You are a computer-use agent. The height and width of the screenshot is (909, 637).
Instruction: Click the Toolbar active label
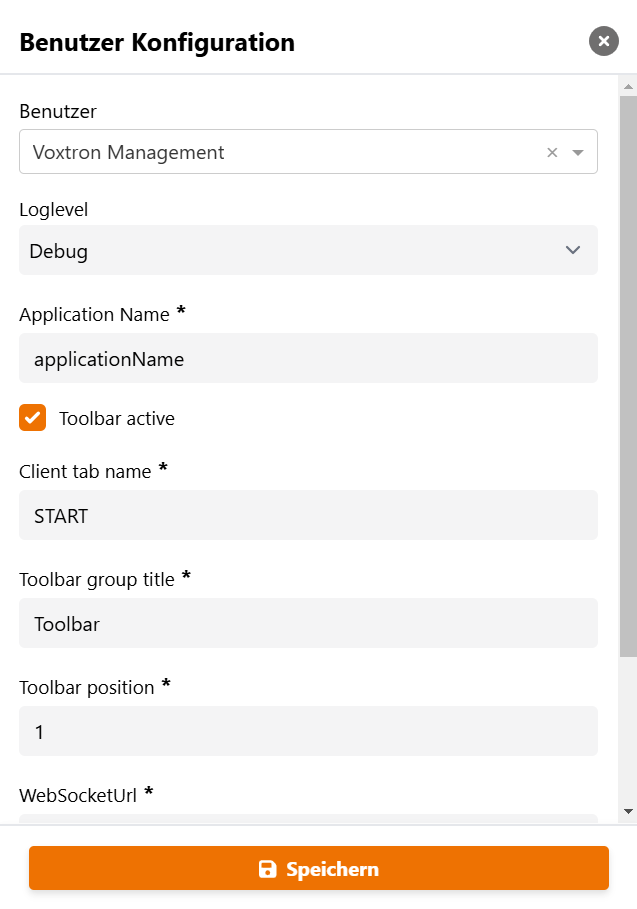(x=117, y=419)
